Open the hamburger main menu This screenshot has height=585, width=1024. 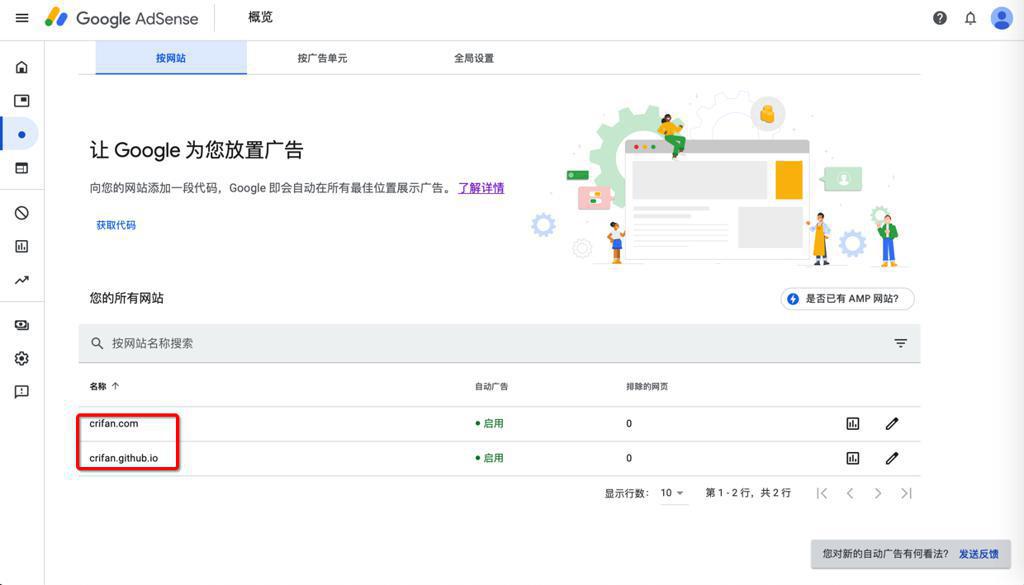(x=22, y=18)
